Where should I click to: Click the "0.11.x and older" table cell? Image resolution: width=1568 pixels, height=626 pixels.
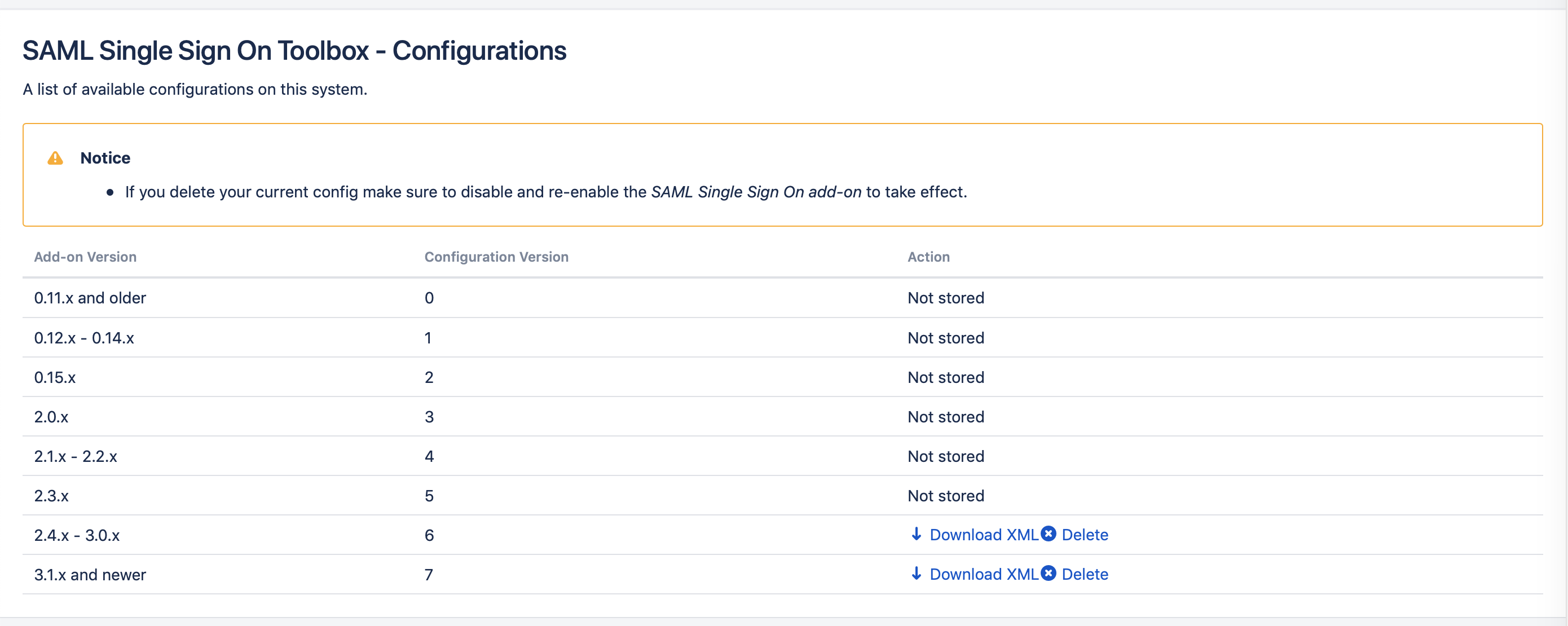pos(90,298)
